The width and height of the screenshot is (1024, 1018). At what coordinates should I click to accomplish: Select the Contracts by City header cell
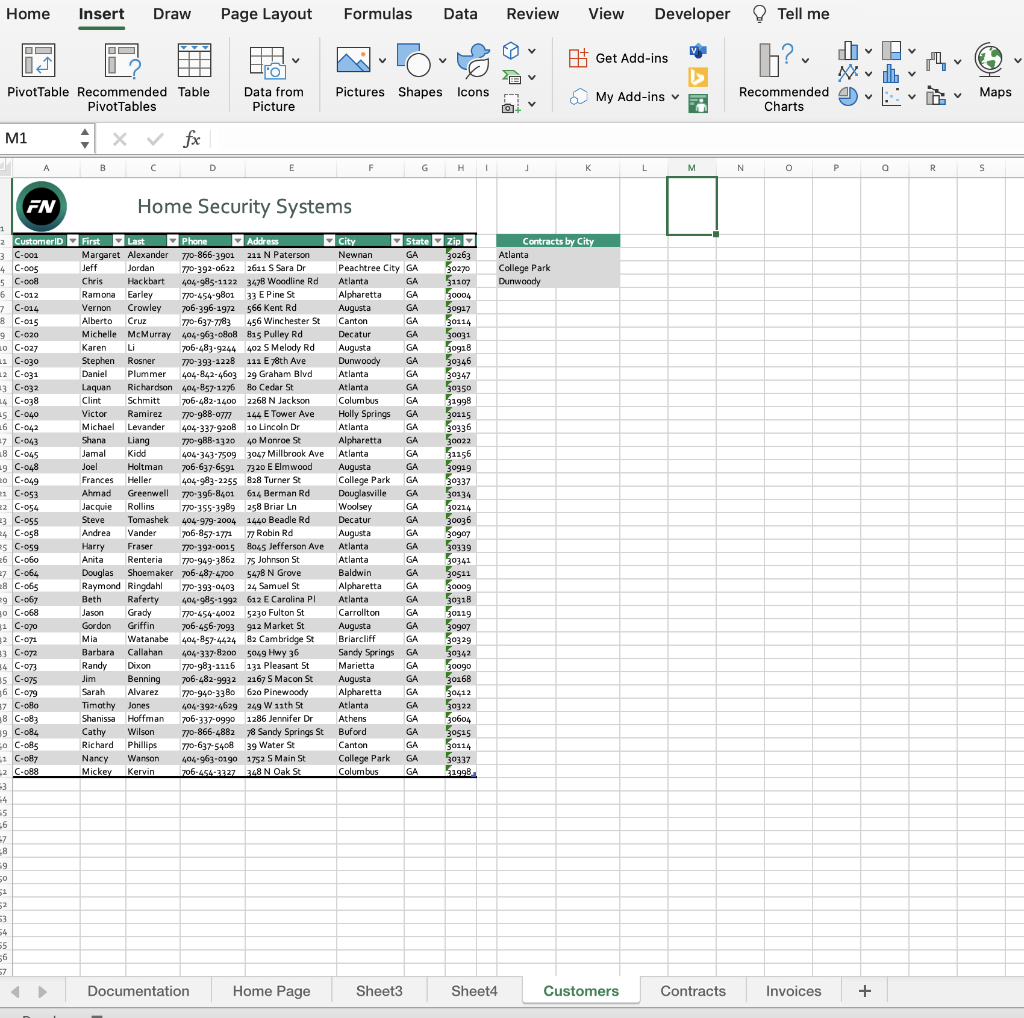pyautogui.click(x=558, y=241)
